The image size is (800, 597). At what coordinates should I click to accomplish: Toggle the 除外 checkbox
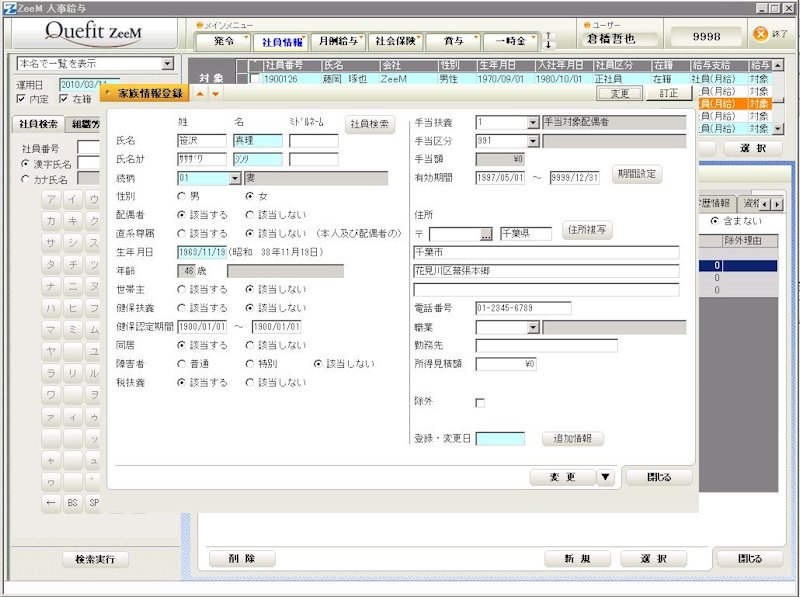pyautogui.click(x=480, y=403)
